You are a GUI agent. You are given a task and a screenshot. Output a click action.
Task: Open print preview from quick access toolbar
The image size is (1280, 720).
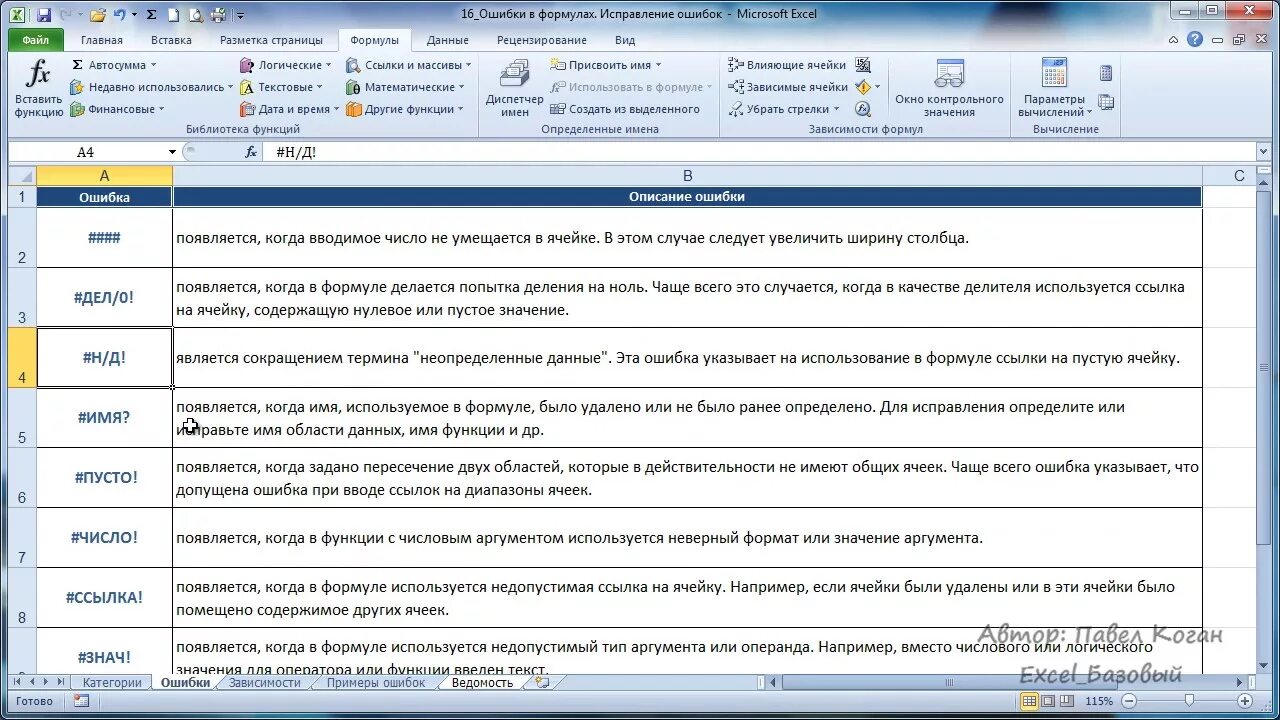196,15
